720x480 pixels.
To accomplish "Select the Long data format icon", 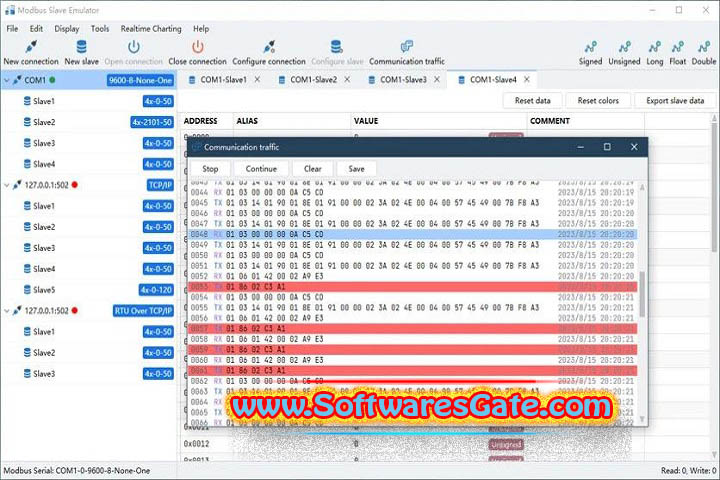I will point(654,47).
